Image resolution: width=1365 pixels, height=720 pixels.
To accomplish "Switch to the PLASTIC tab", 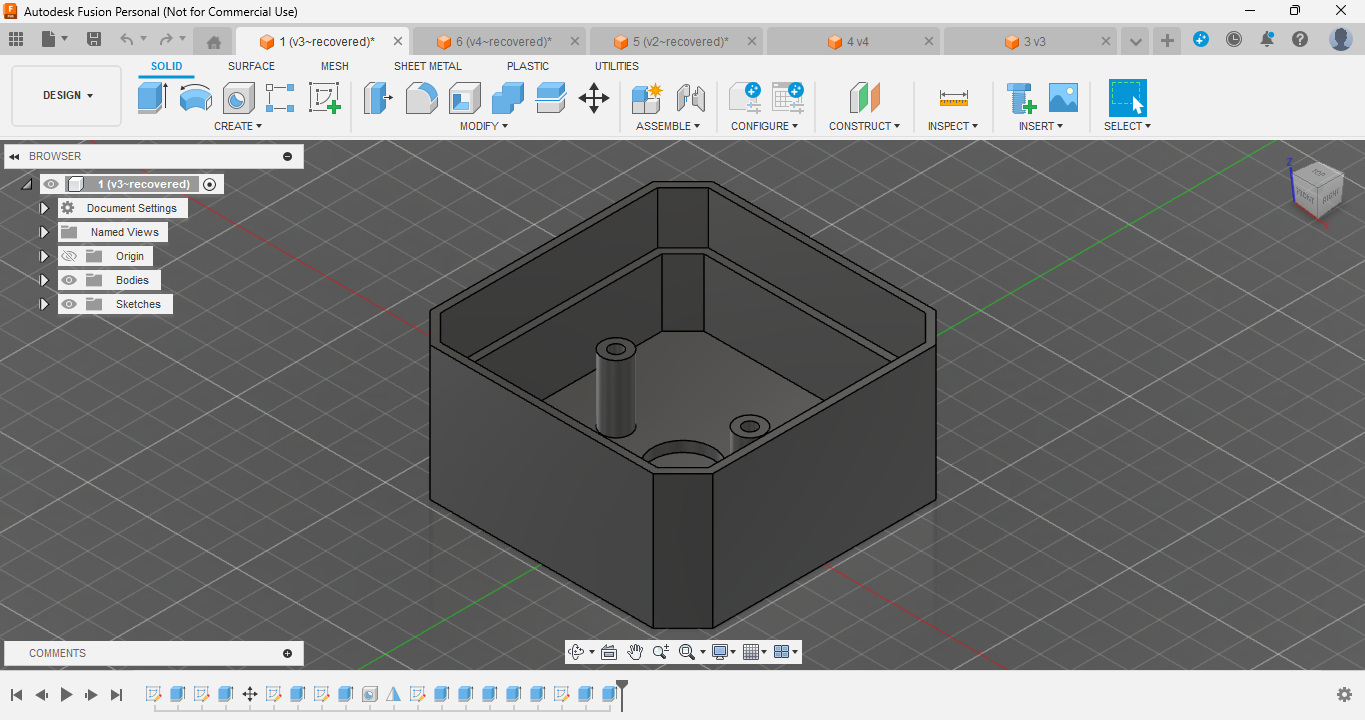I will click(528, 66).
